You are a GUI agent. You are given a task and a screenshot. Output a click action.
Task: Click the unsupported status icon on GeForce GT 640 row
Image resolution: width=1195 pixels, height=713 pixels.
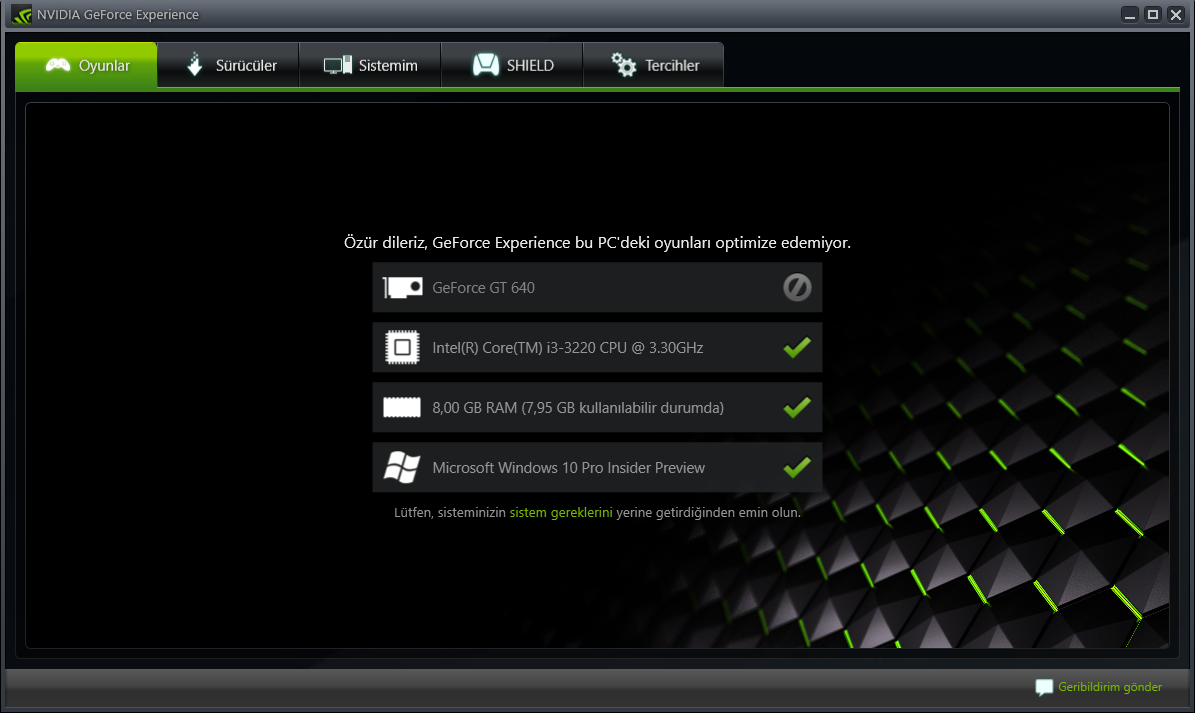click(797, 287)
